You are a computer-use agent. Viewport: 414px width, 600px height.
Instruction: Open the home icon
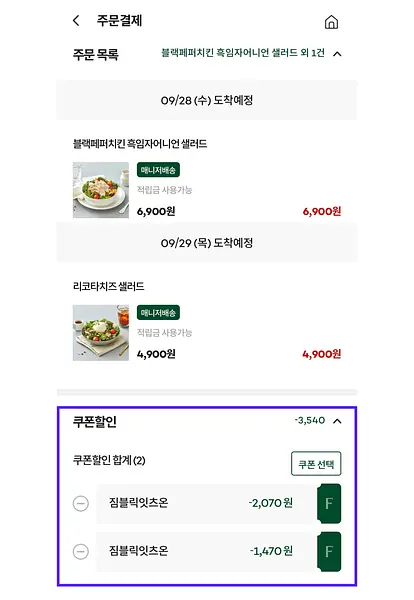tap(331, 22)
